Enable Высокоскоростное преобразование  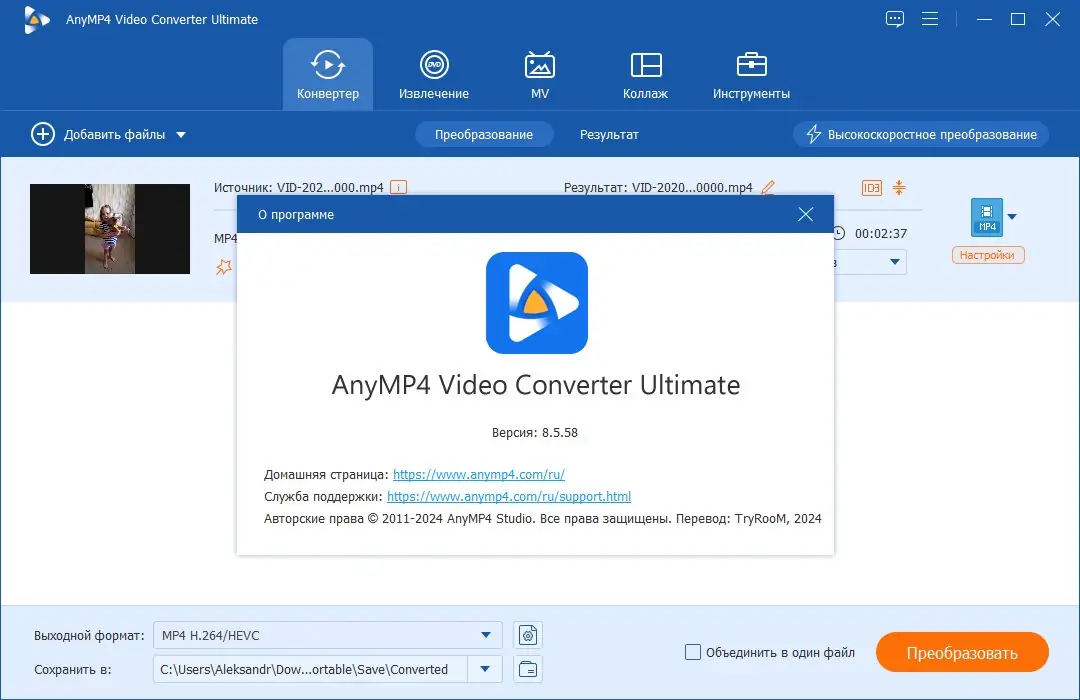[921, 134]
